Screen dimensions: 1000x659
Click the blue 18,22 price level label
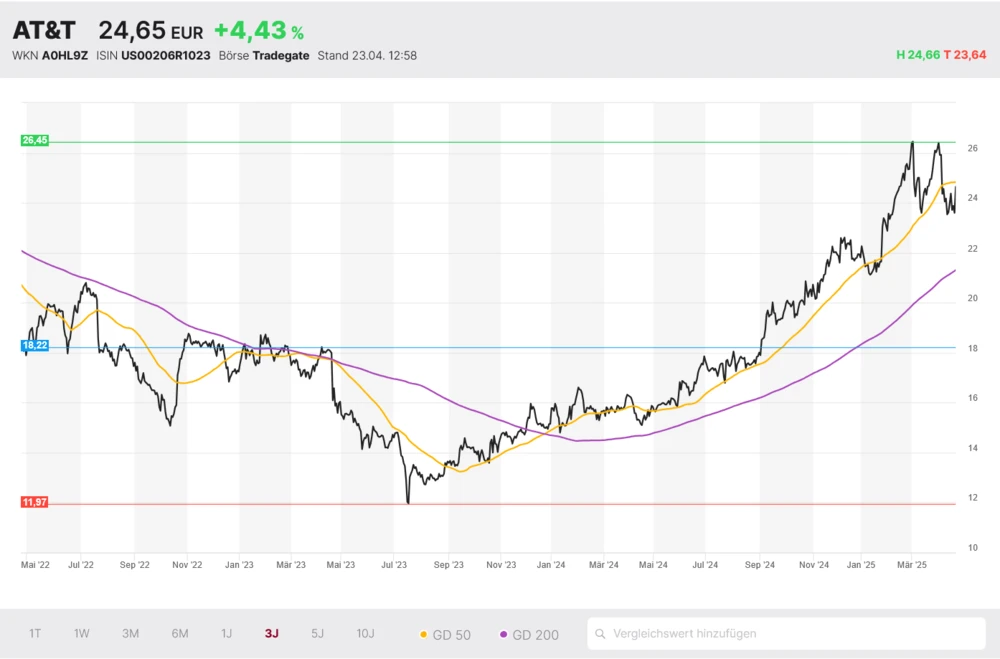coord(35,345)
